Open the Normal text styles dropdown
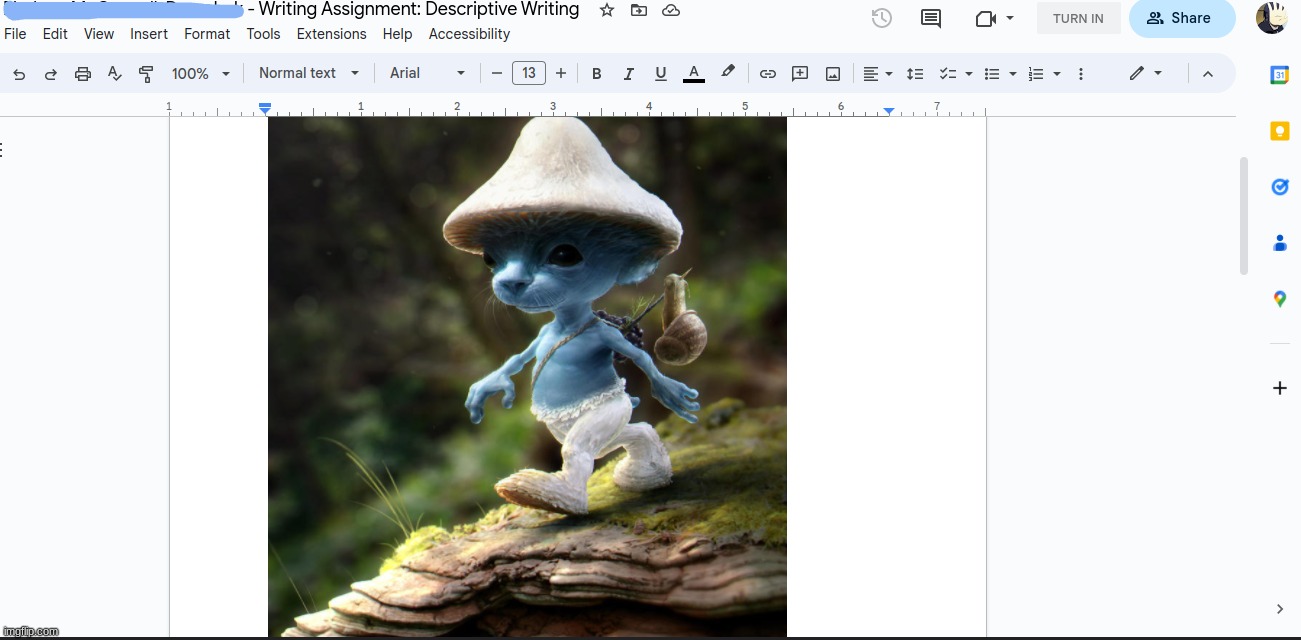1301x640 pixels. [309, 73]
